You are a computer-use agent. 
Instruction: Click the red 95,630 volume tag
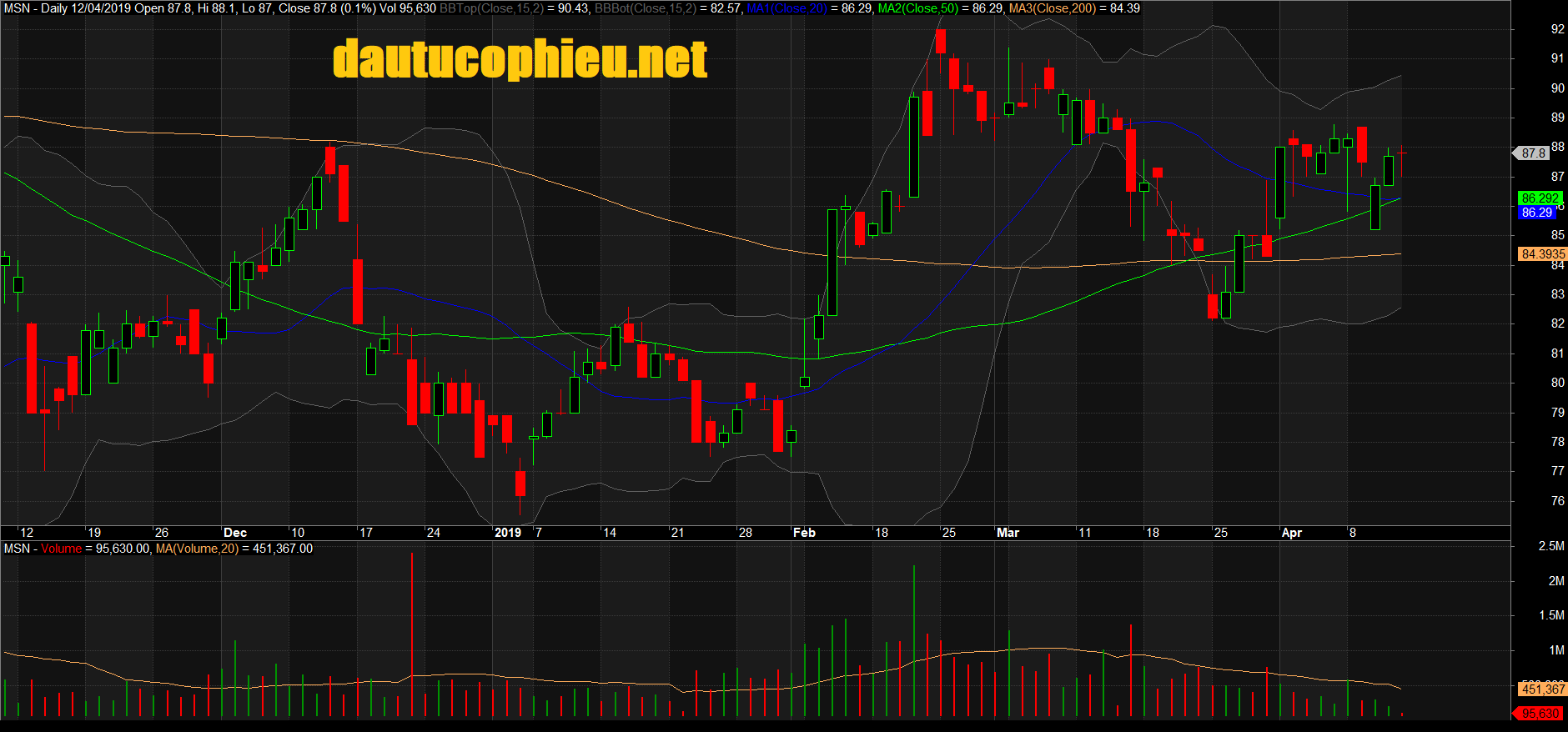pos(1540,714)
